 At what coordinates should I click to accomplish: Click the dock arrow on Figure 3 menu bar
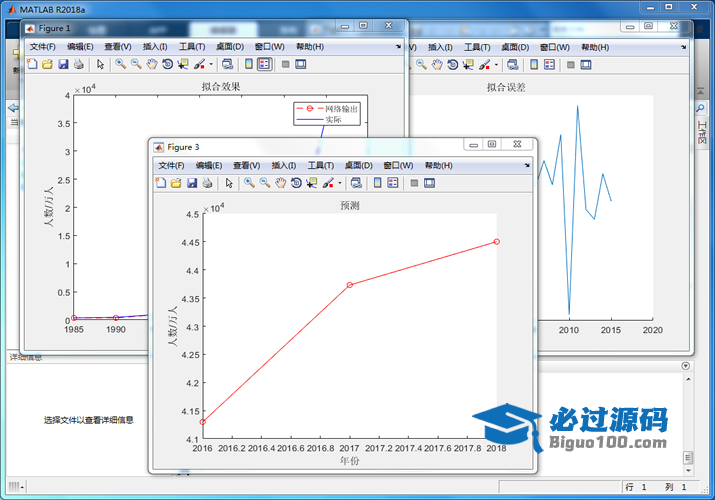coord(528,165)
